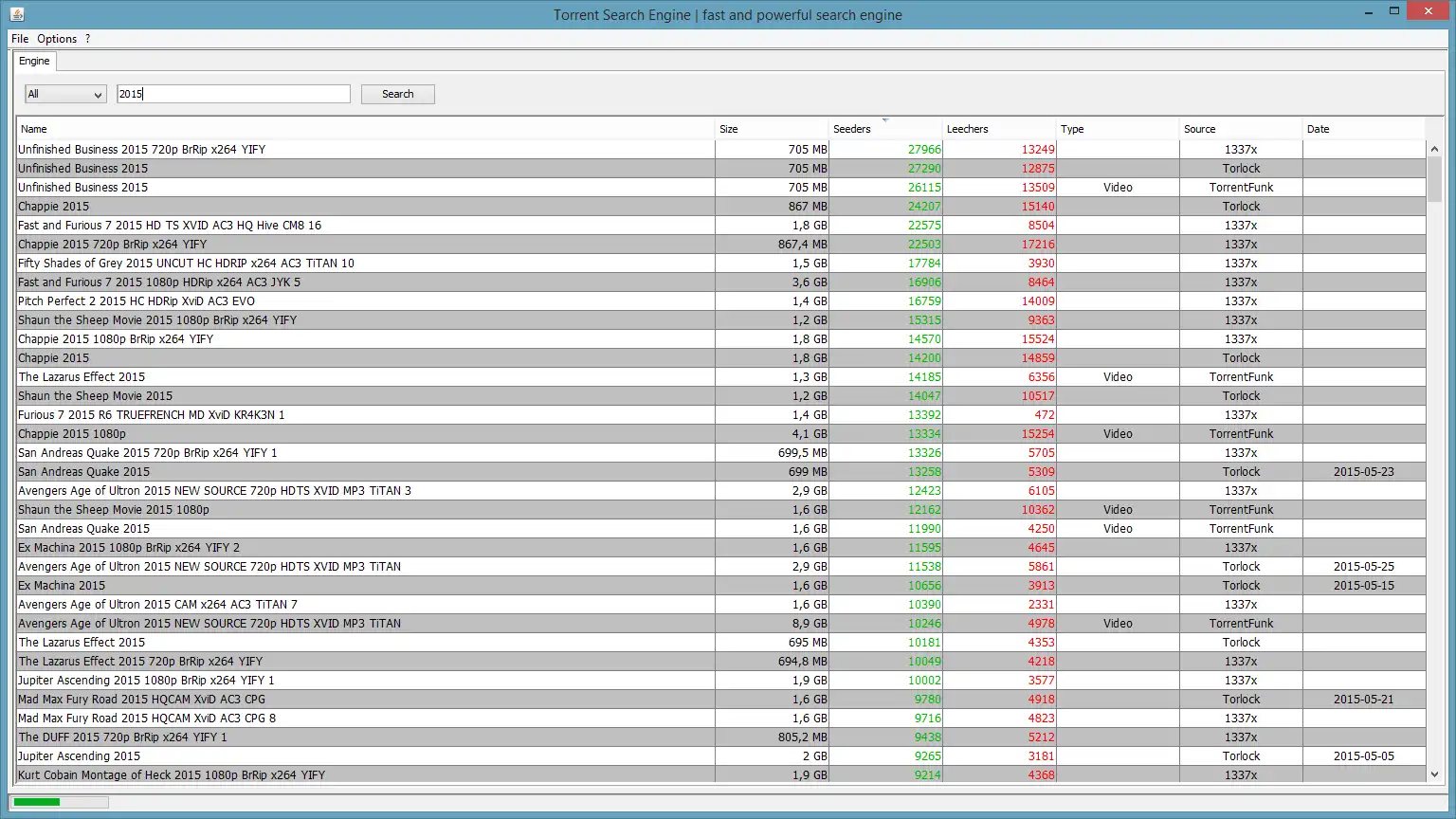
Task: Click the Search button
Action: (x=398, y=94)
